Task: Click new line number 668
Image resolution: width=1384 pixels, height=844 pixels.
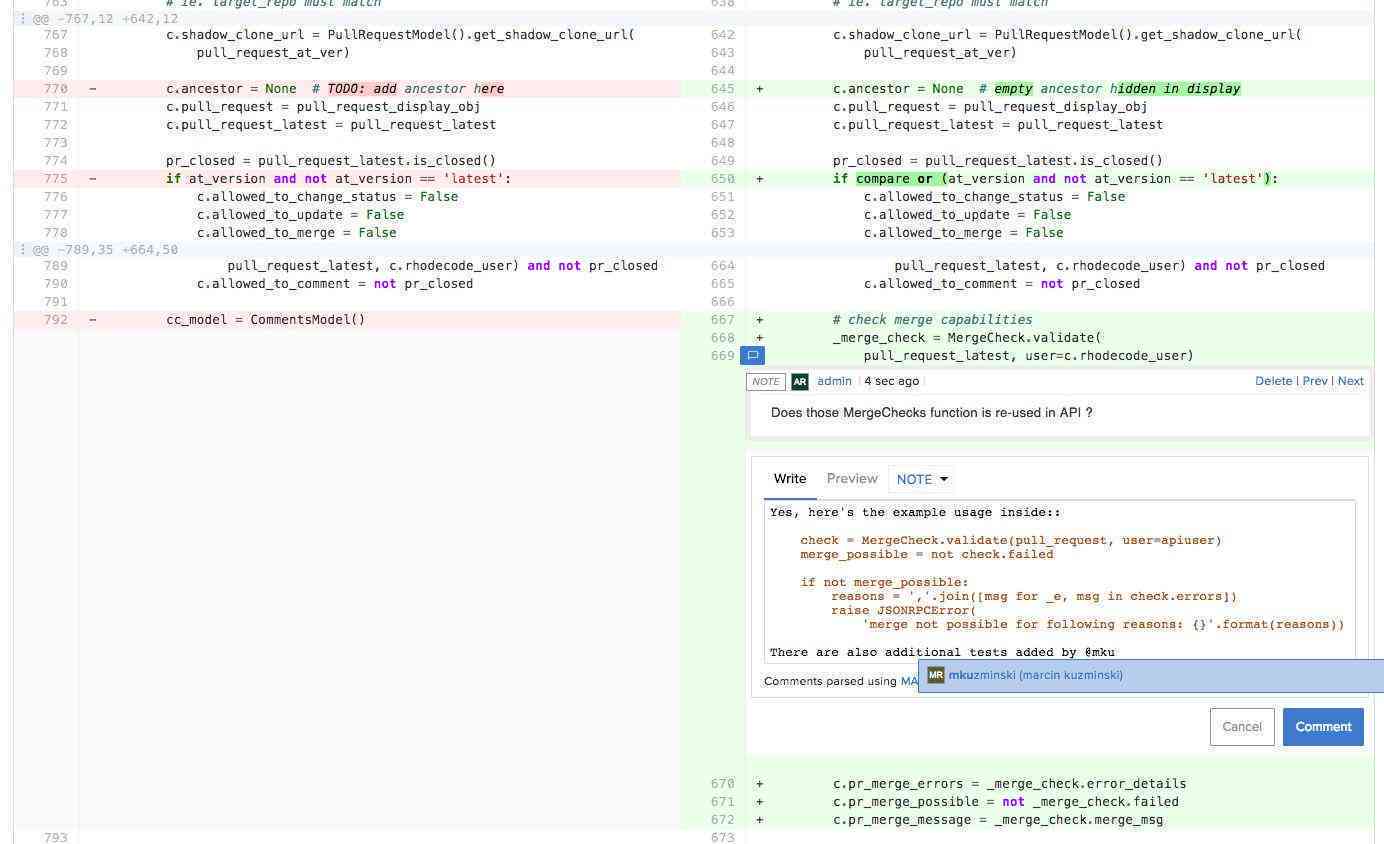Action: click(722, 338)
